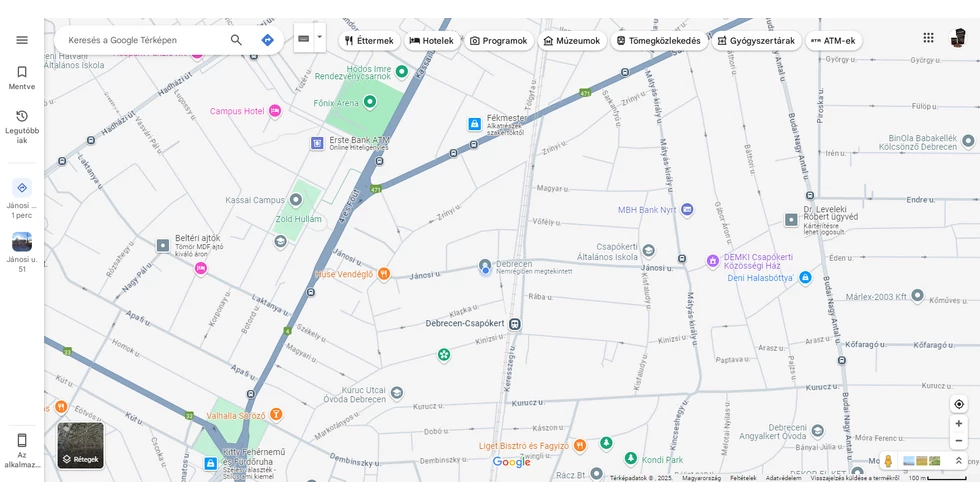Image resolution: width=980 pixels, height=500 pixels.
Task: Select the BinOla Babakellék marker
Action: [x=968, y=141]
